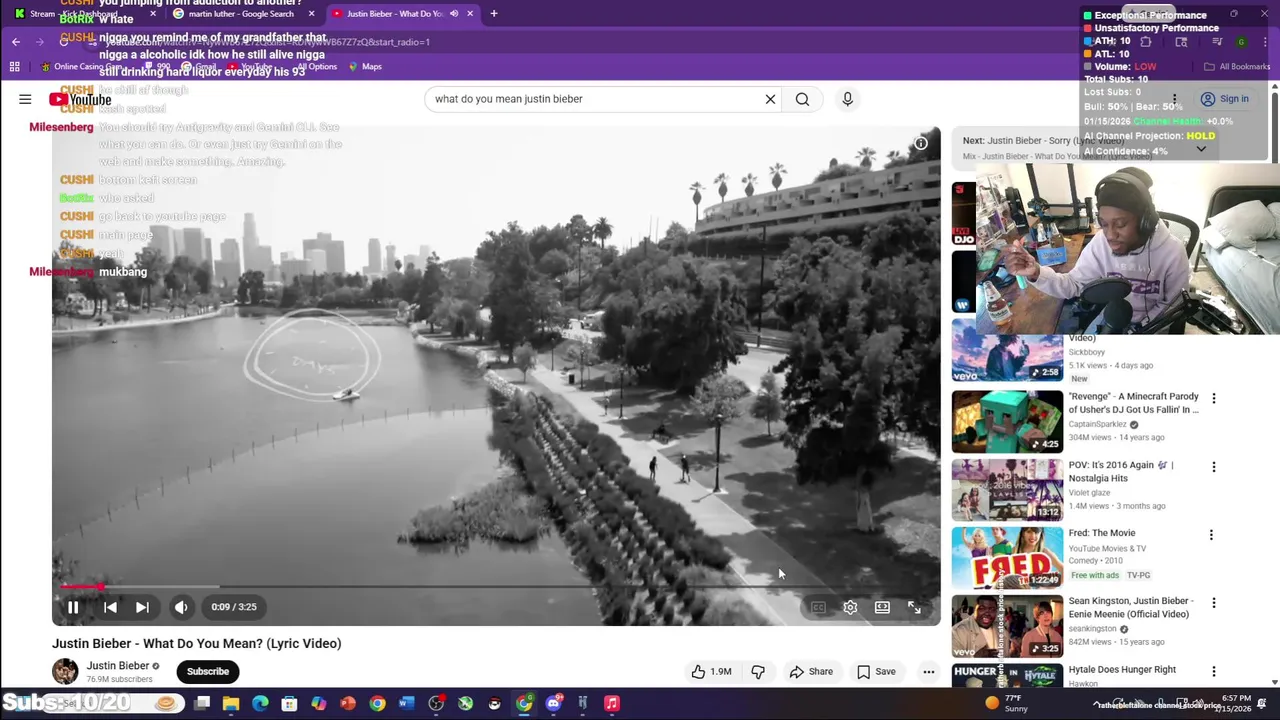Viewport: 1280px width, 720px height.
Task: Switch to theater mode view
Action: point(882,607)
